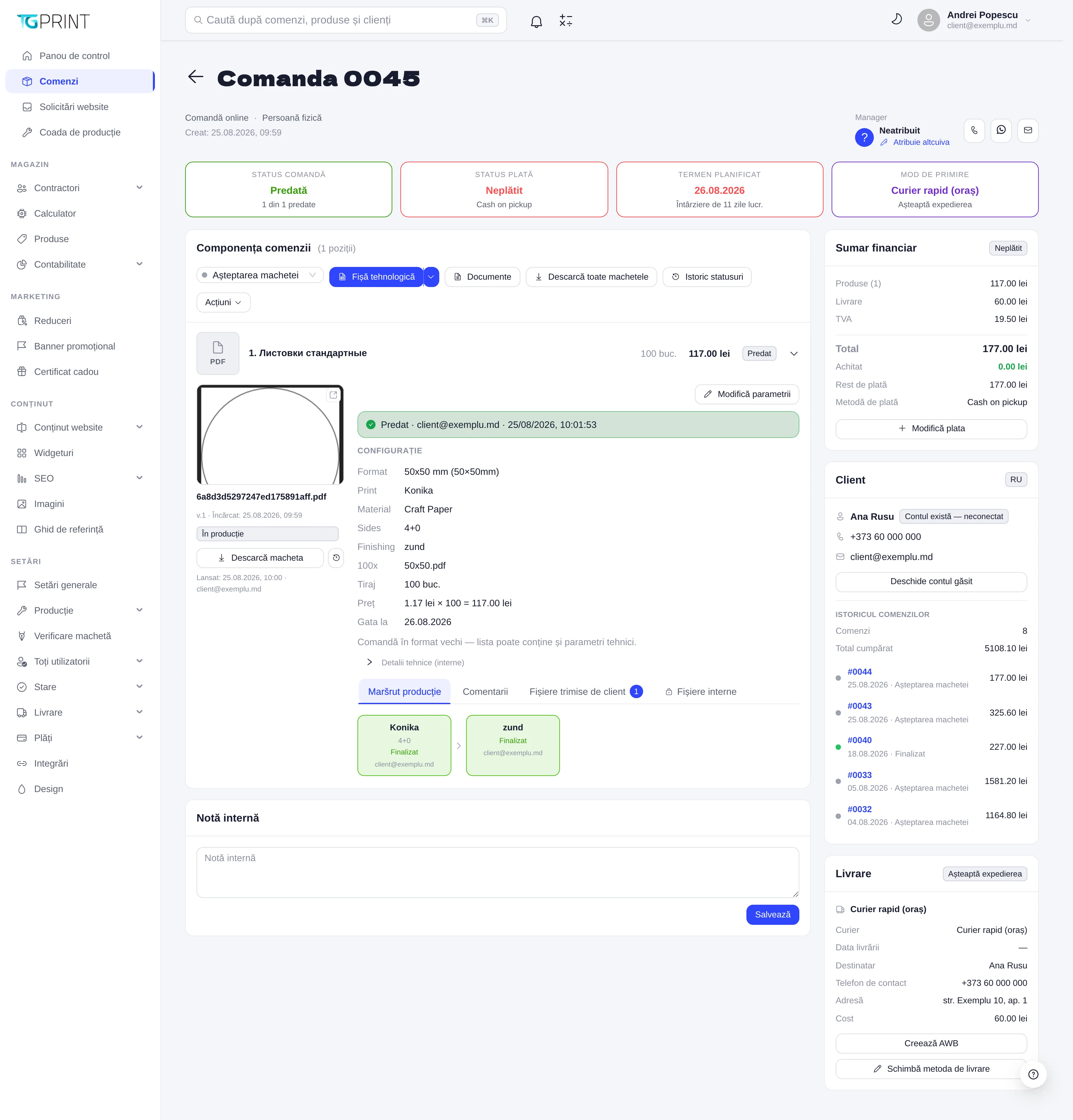Click Modifică plata
The height and width of the screenshot is (1120, 1073).
point(931,429)
